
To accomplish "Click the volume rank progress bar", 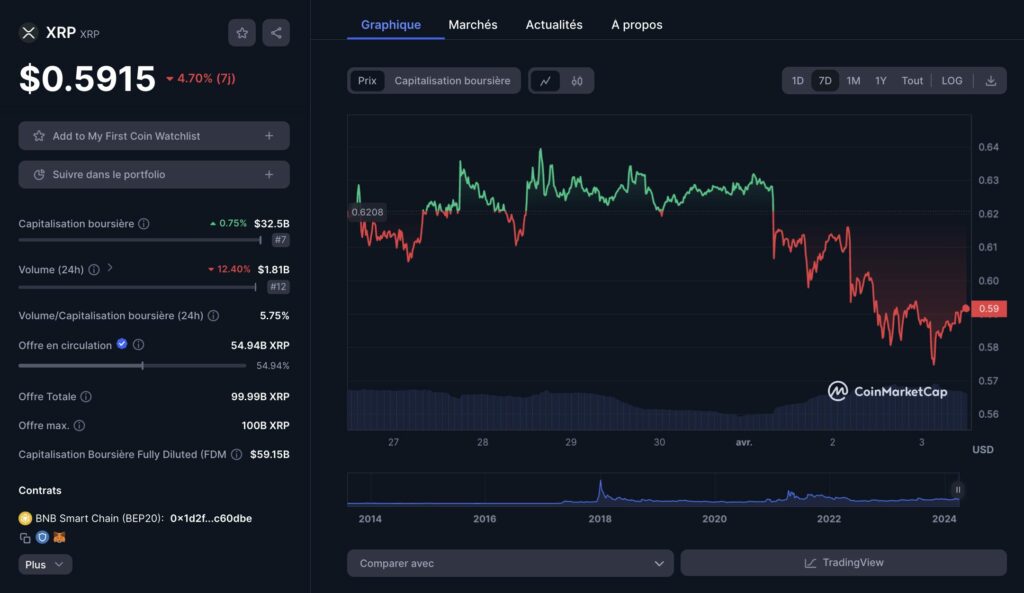I will click(137, 287).
